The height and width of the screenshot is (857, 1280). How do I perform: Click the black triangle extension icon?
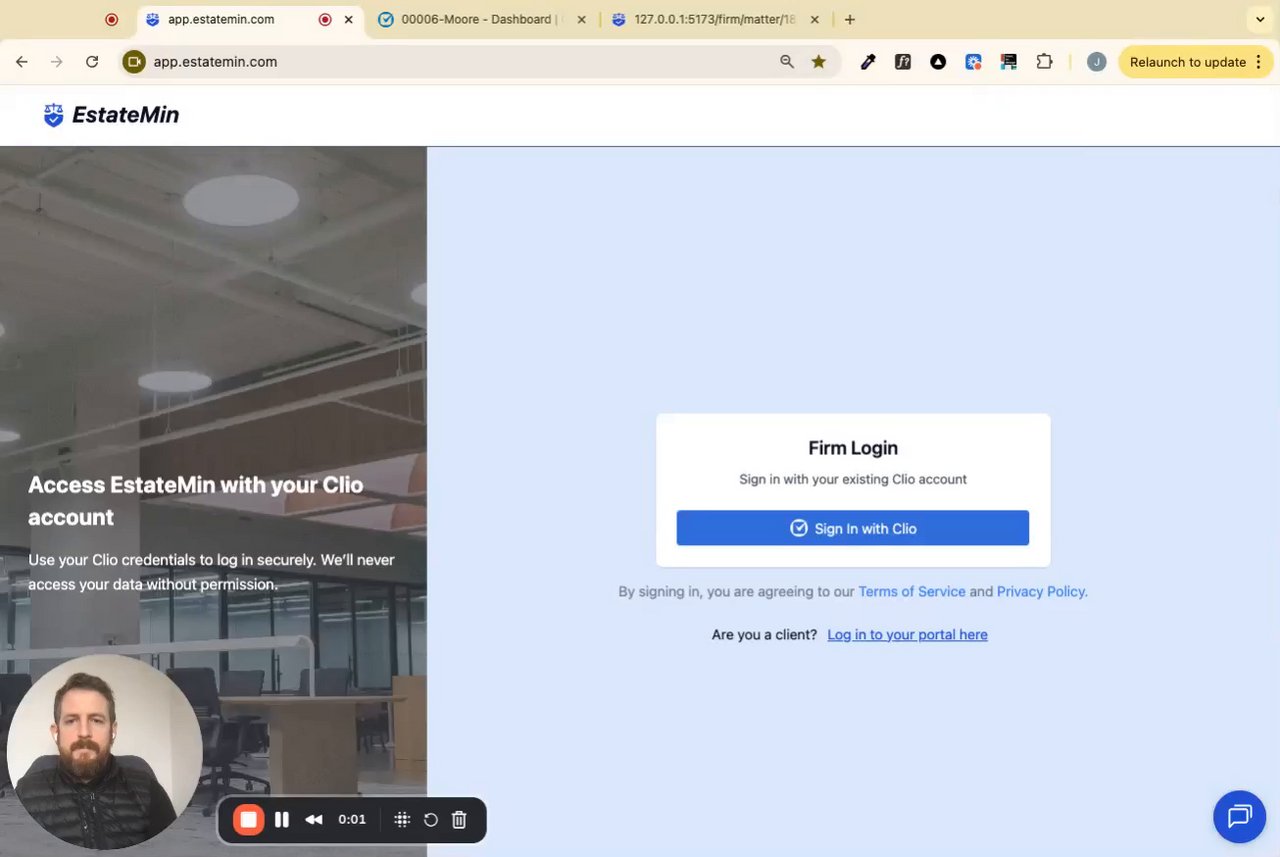click(x=938, y=62)
